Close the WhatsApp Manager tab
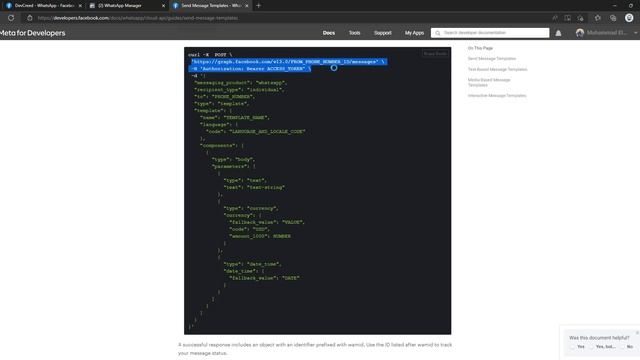 [x=163, y=6]
